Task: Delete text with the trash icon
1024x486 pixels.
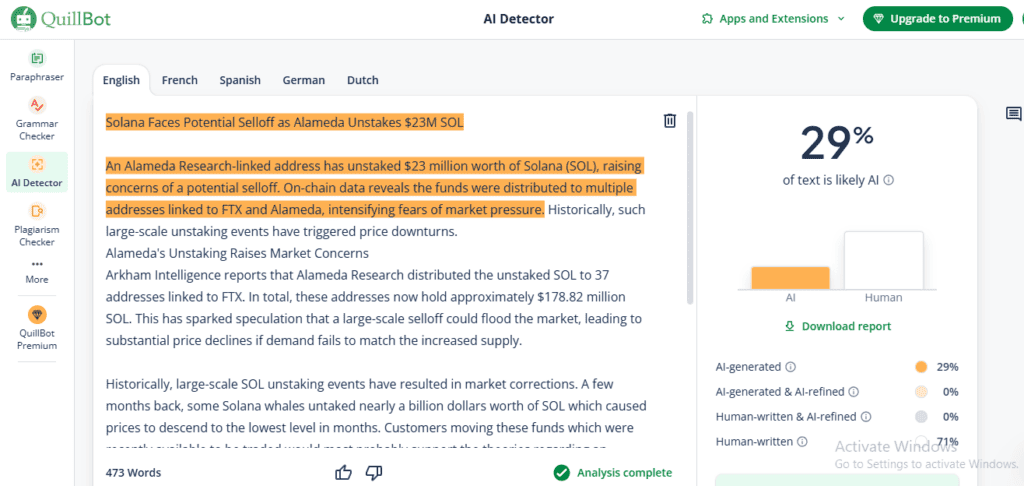Action: click(669, 121)
